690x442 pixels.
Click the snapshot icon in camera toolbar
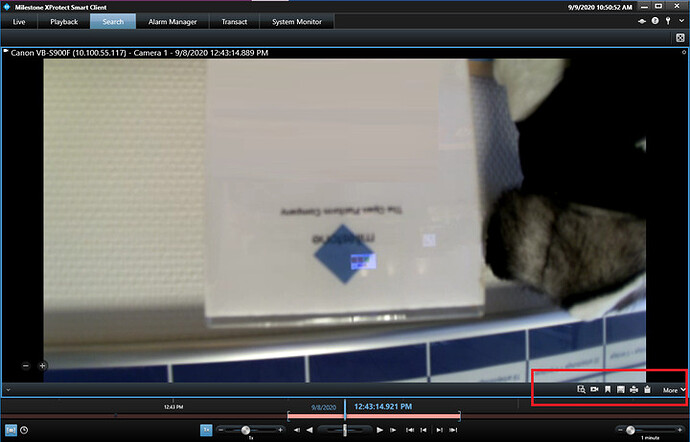[620, 390]
